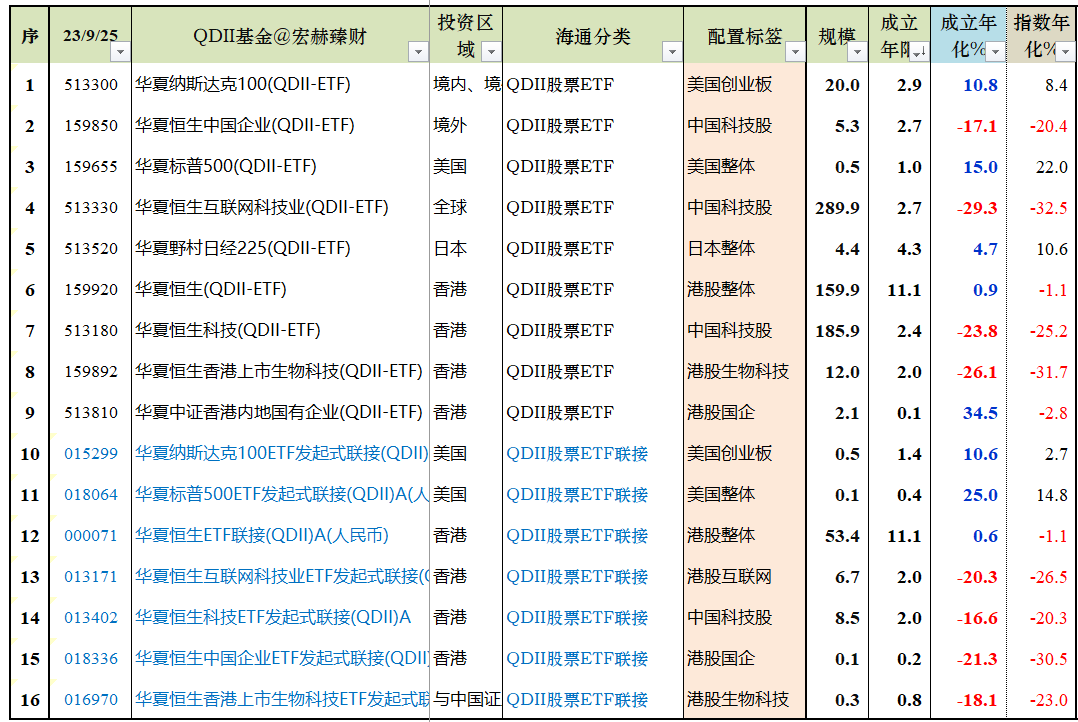
Task: Open the QDII基金@宏赫臻财 column filter dropdown
Action: pyautogui.click(x=418, y=52)
